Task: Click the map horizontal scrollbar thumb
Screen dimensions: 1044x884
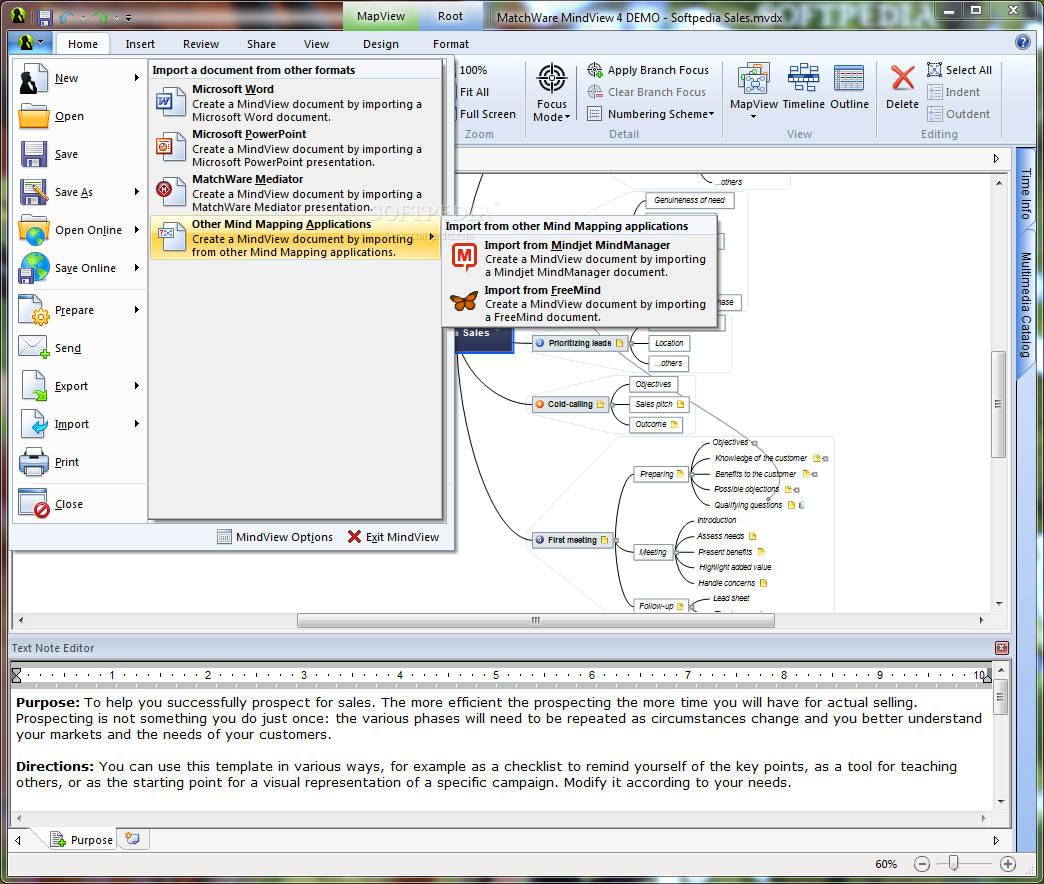Action: tap(535, 620)
